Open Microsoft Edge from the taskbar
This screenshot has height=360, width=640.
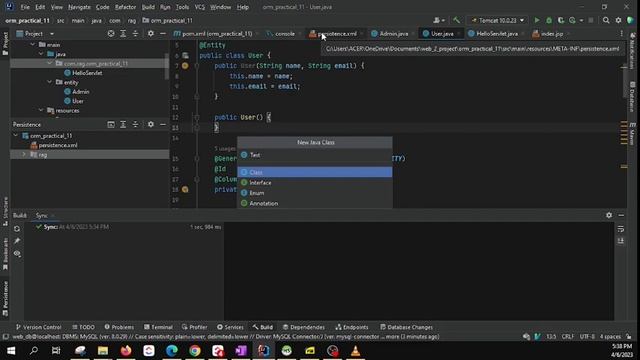[172, 351]
